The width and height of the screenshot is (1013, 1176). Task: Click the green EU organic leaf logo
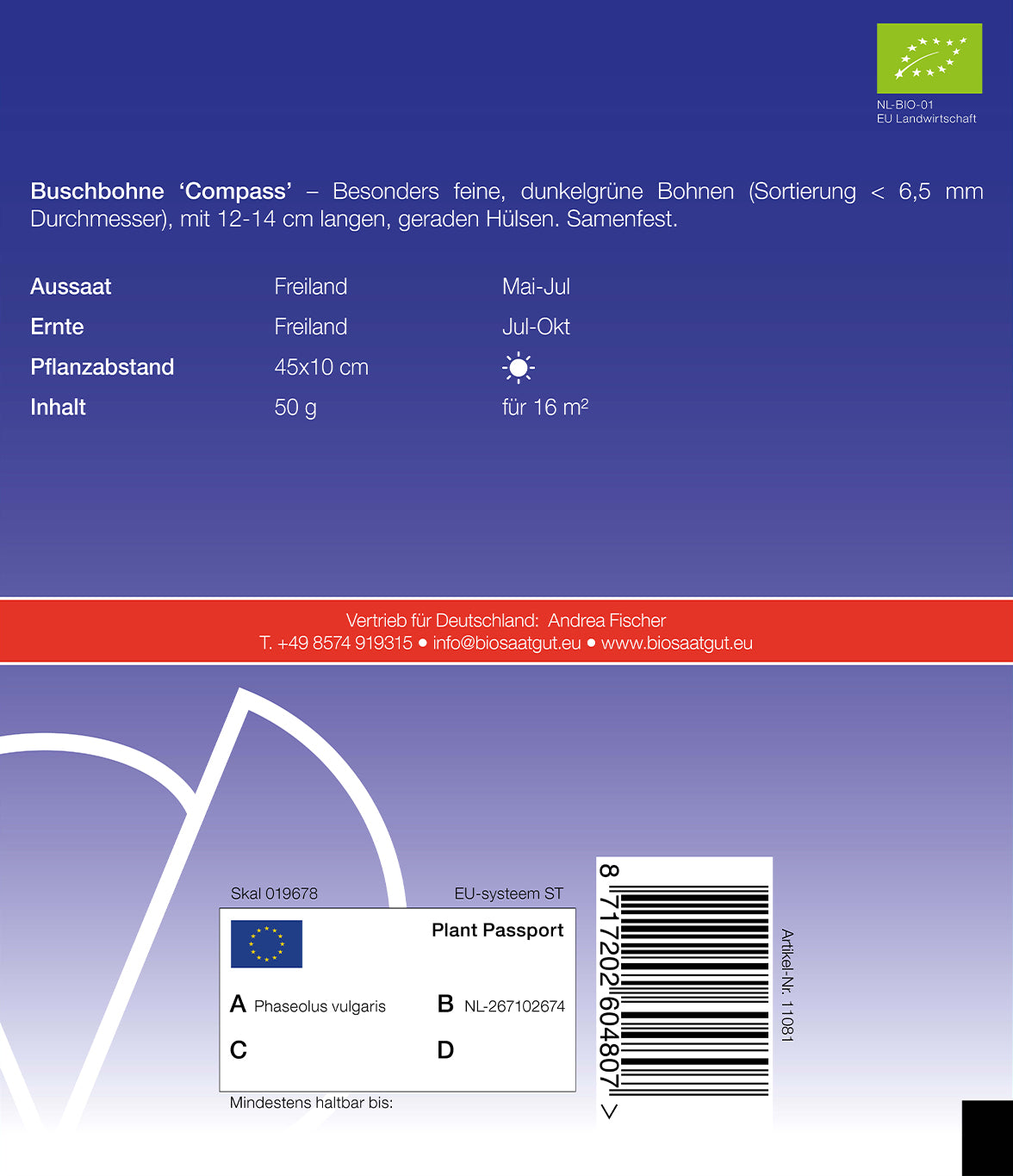929,59
